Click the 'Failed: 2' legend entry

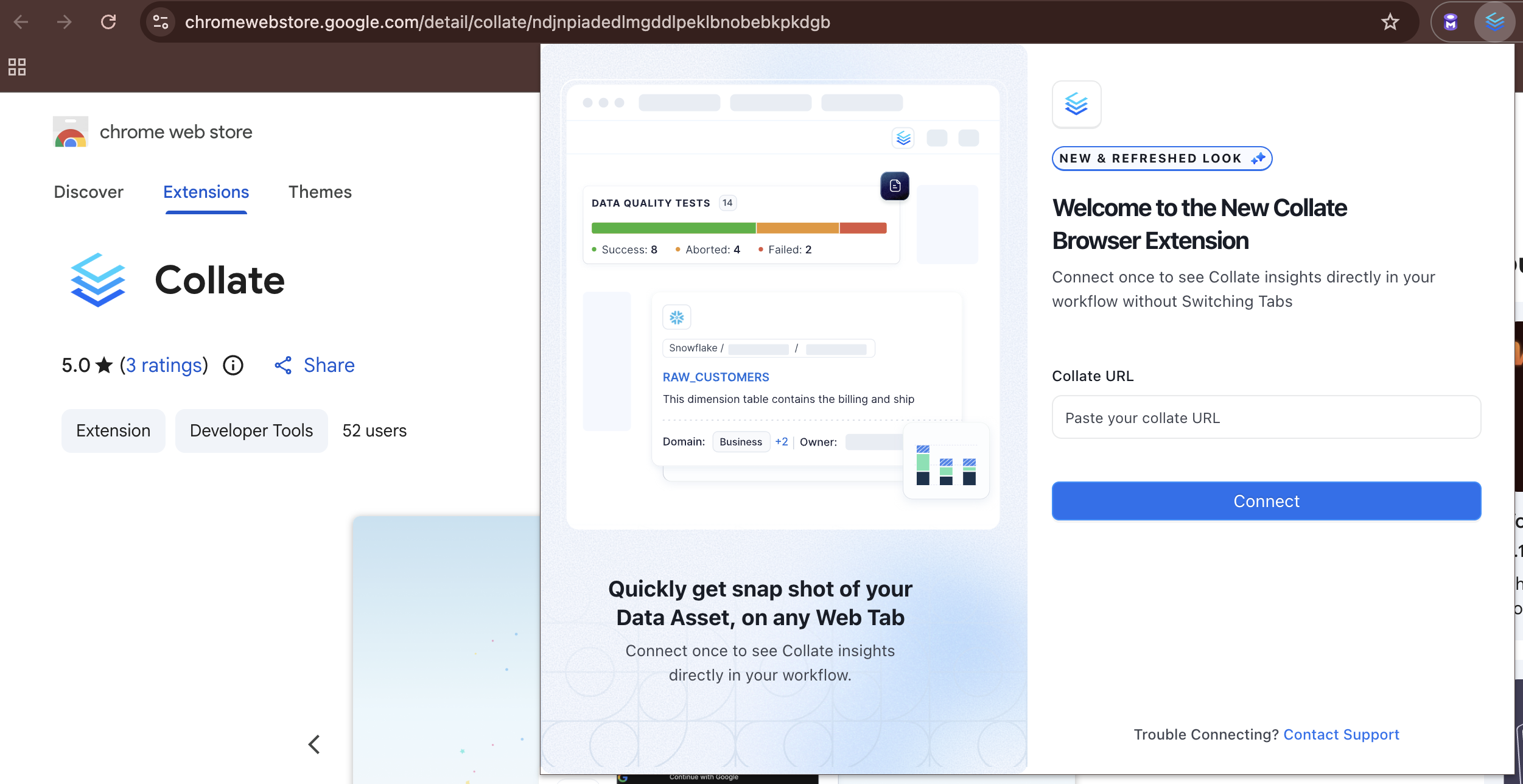click(785, 250)
